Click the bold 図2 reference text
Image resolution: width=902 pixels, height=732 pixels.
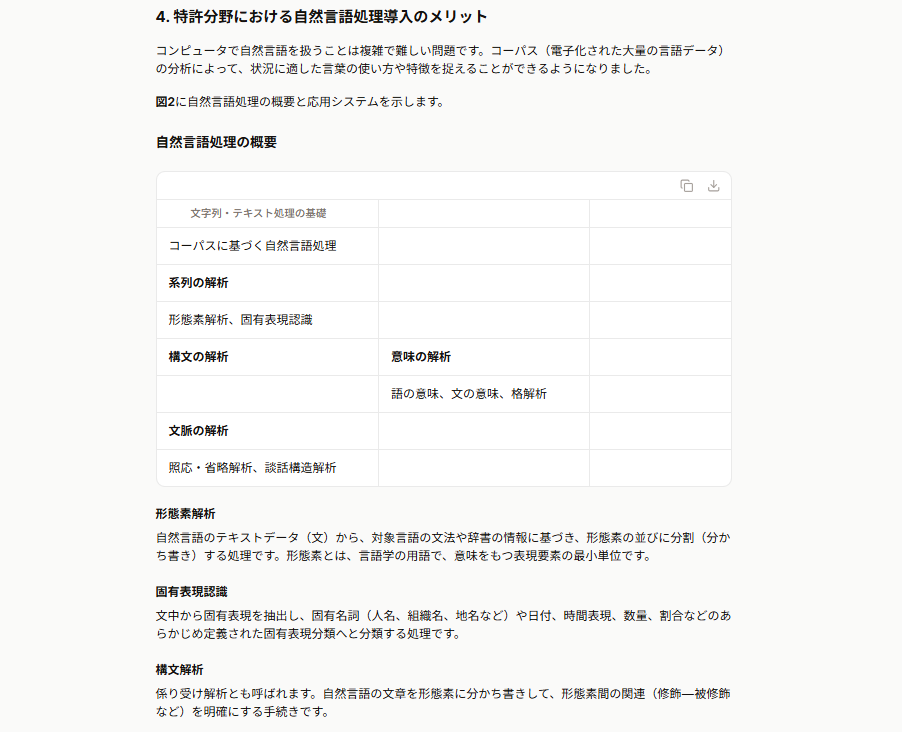[165, 102]
